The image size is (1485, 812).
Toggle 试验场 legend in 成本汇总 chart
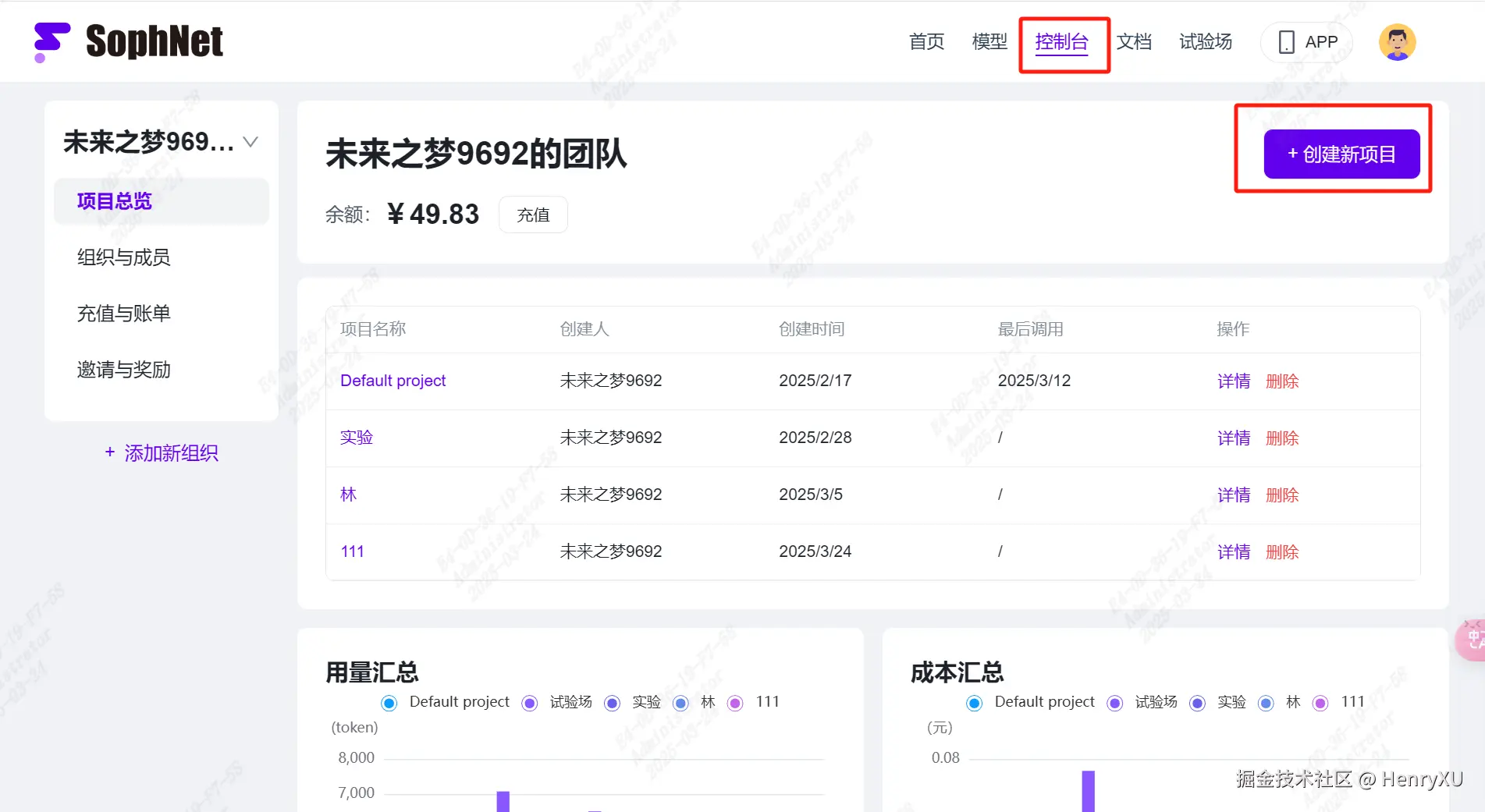pos(1142,702)
